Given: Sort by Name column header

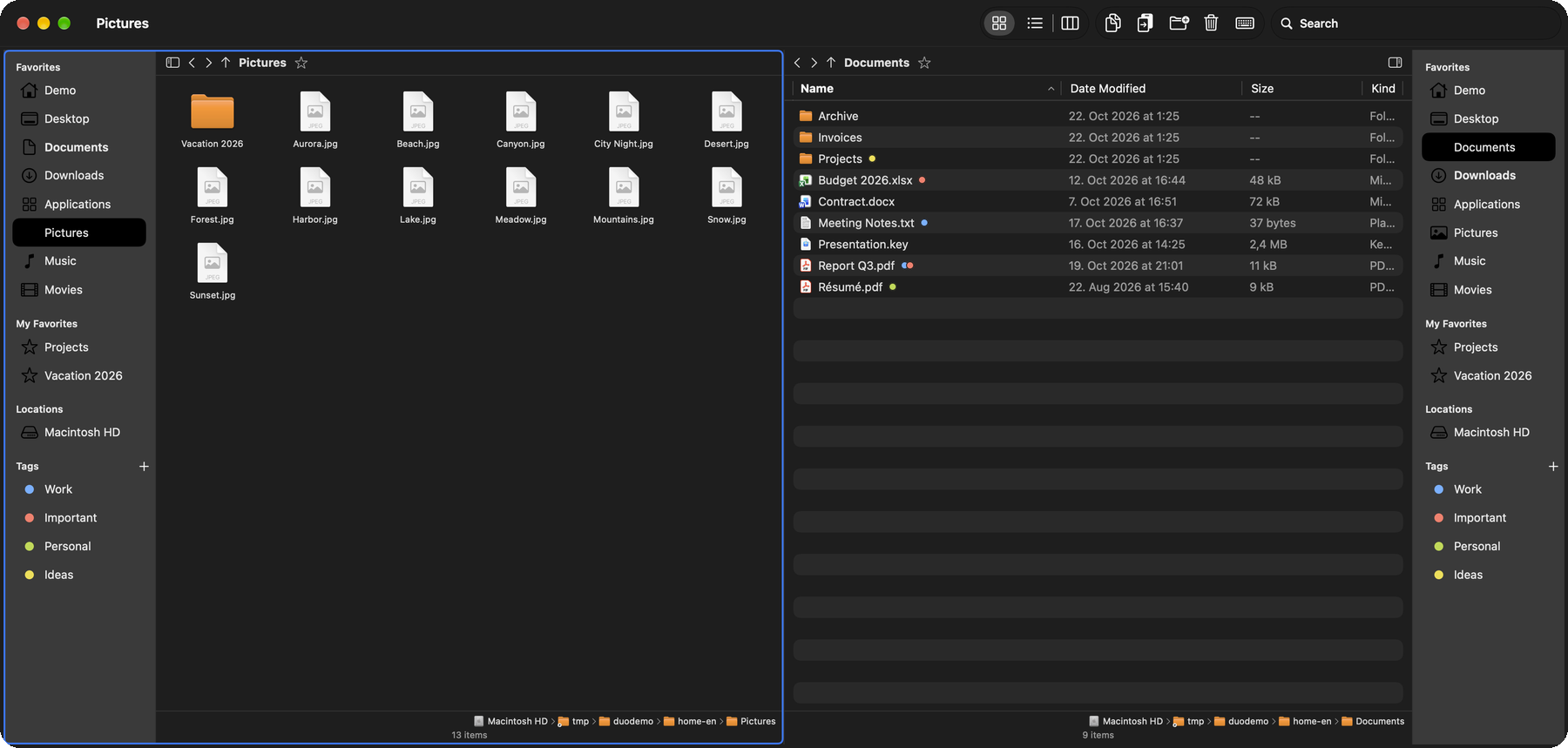Looking at the screenshot, I should point(926,89).
